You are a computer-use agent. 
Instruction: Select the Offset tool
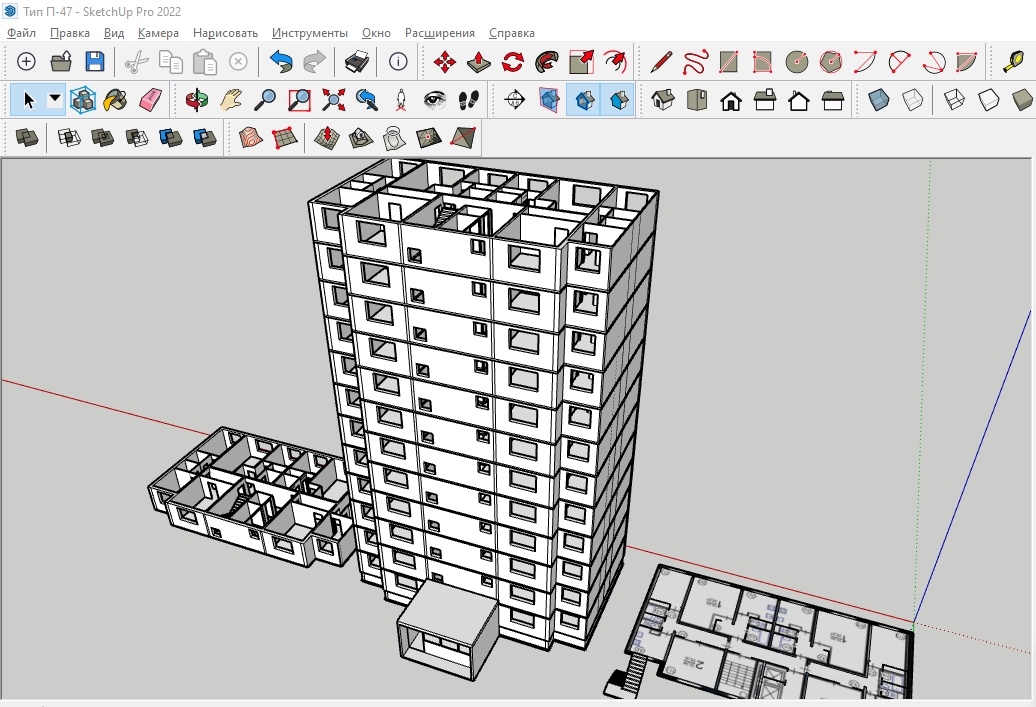[615, 62]
